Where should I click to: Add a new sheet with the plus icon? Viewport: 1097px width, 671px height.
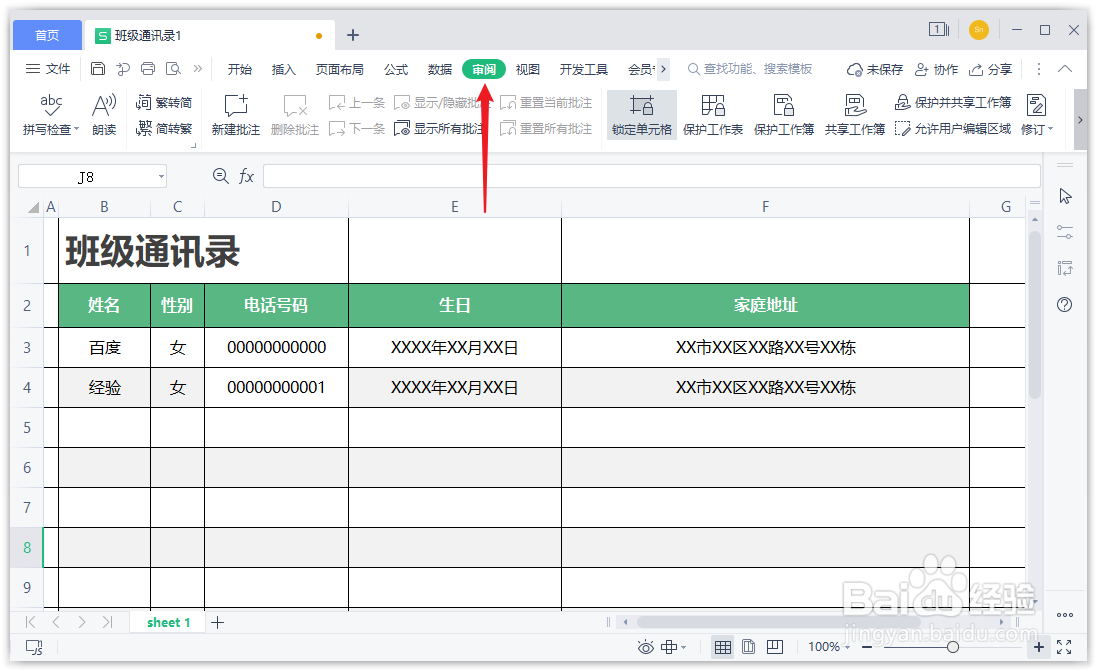tap(218, 622)
